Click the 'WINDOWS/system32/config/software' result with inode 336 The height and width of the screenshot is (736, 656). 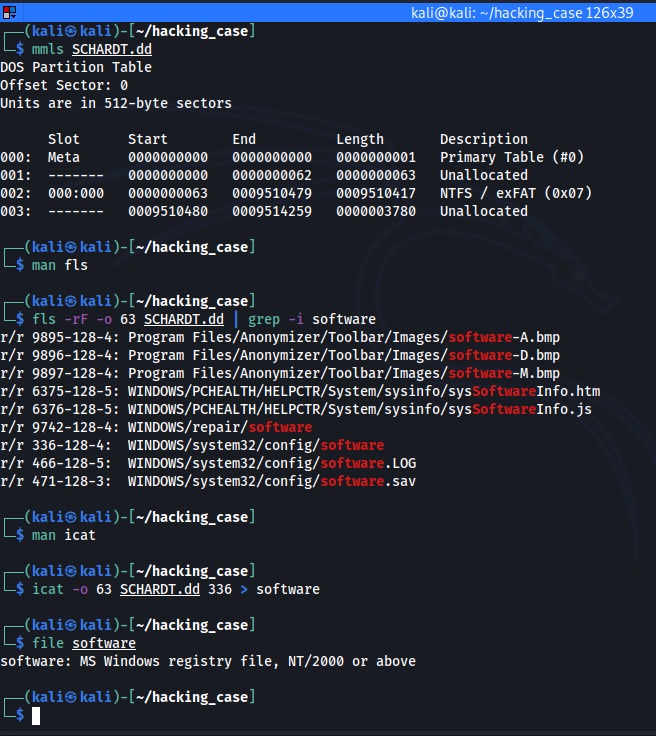click(256, 445)
